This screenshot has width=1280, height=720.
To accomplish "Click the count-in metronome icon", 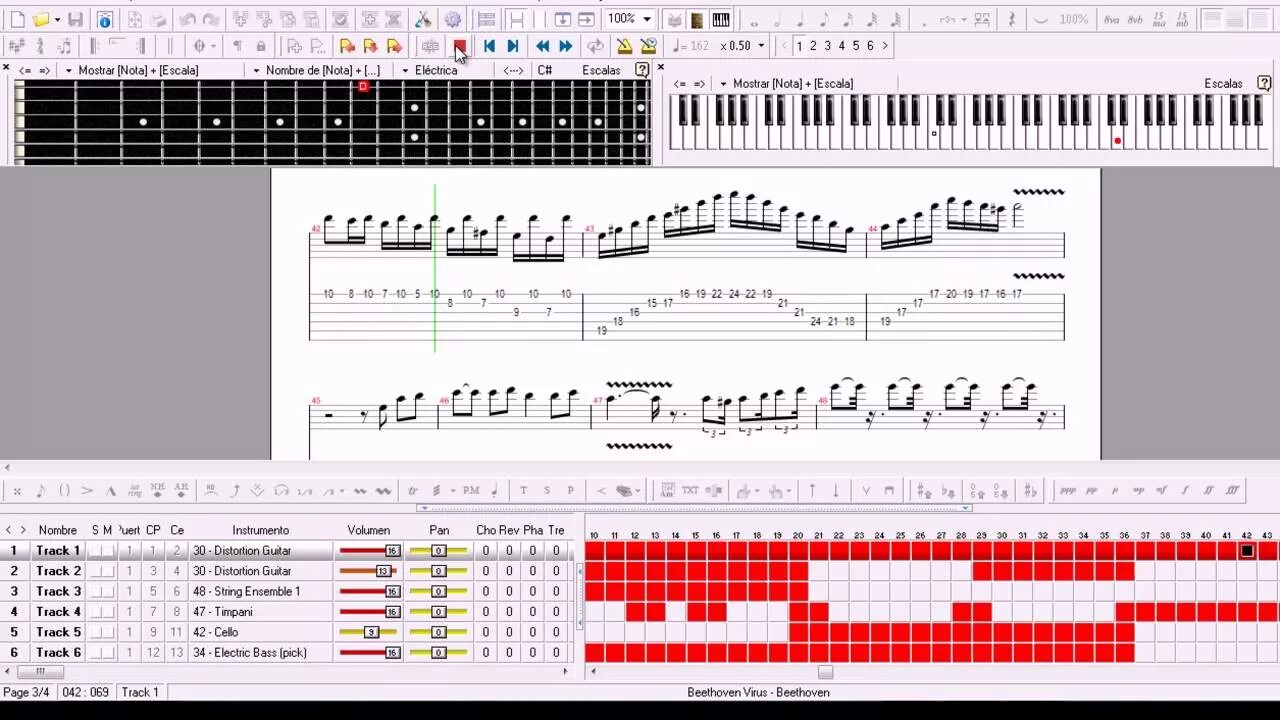I will (648, 46).
